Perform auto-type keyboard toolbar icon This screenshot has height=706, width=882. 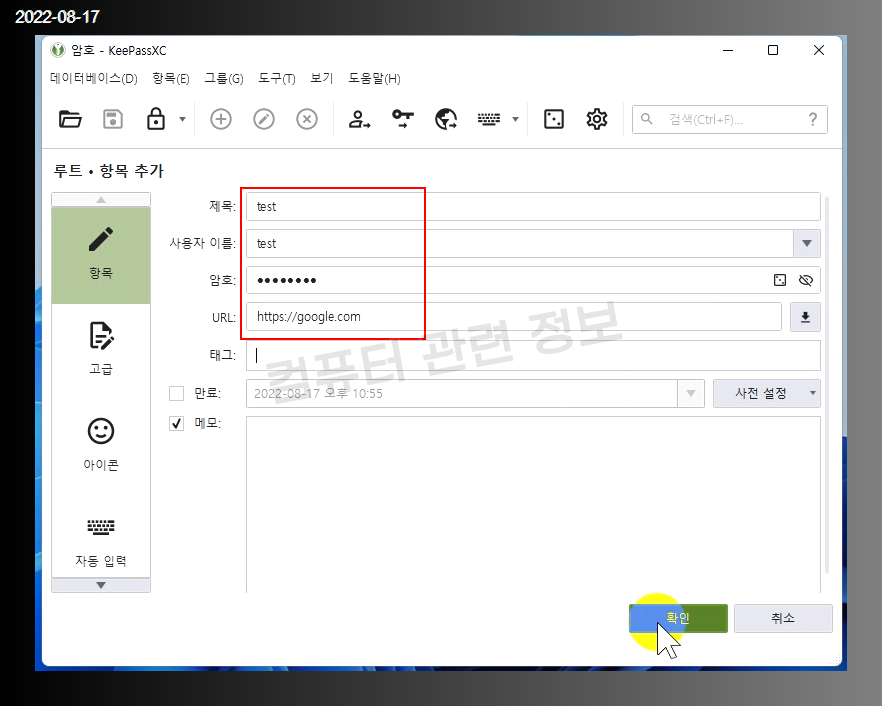pyautogui.click(x=489, y=119)
